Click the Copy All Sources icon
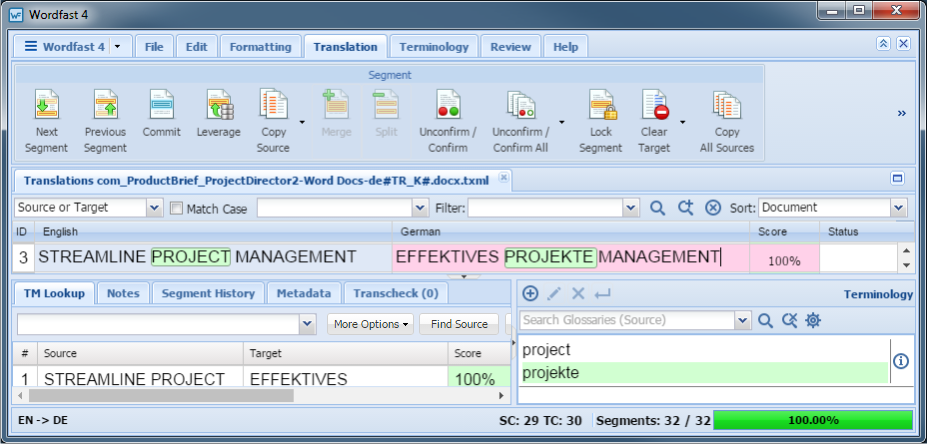The image size is (927, 444). [727, 105]
